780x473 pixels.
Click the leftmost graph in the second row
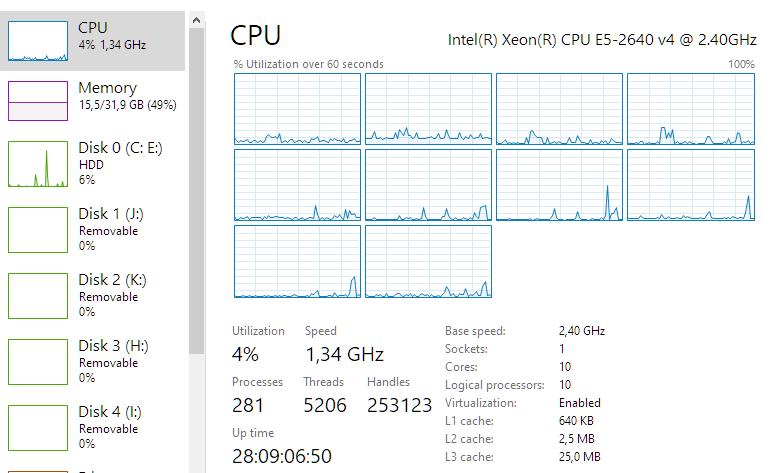click(x=297, y=185)
